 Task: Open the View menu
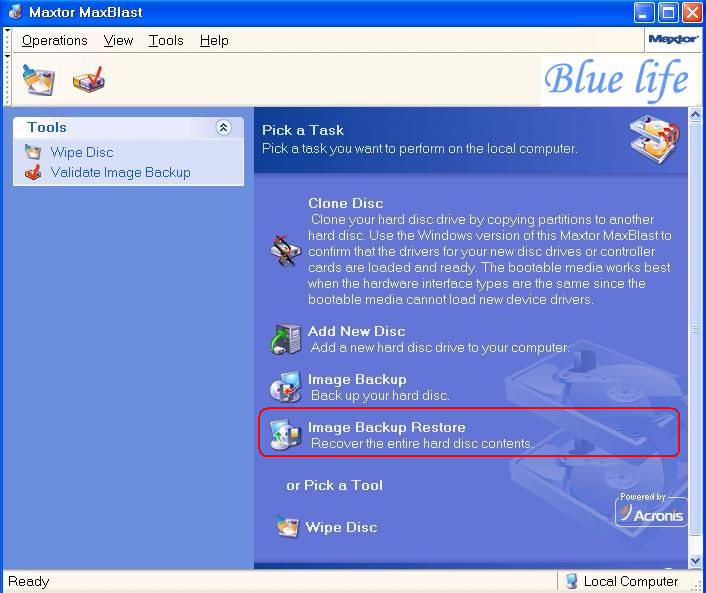[x=118, y=41]
